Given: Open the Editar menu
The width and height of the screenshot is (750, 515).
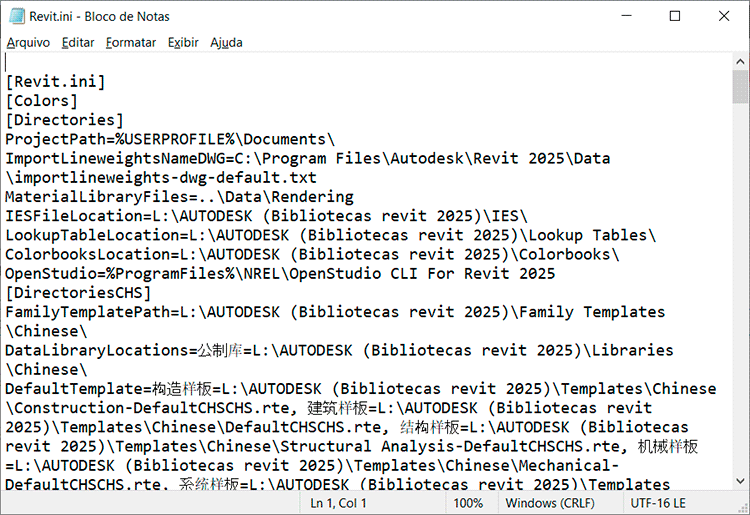Looking at the screenshot, I should (x=78, y=43).
